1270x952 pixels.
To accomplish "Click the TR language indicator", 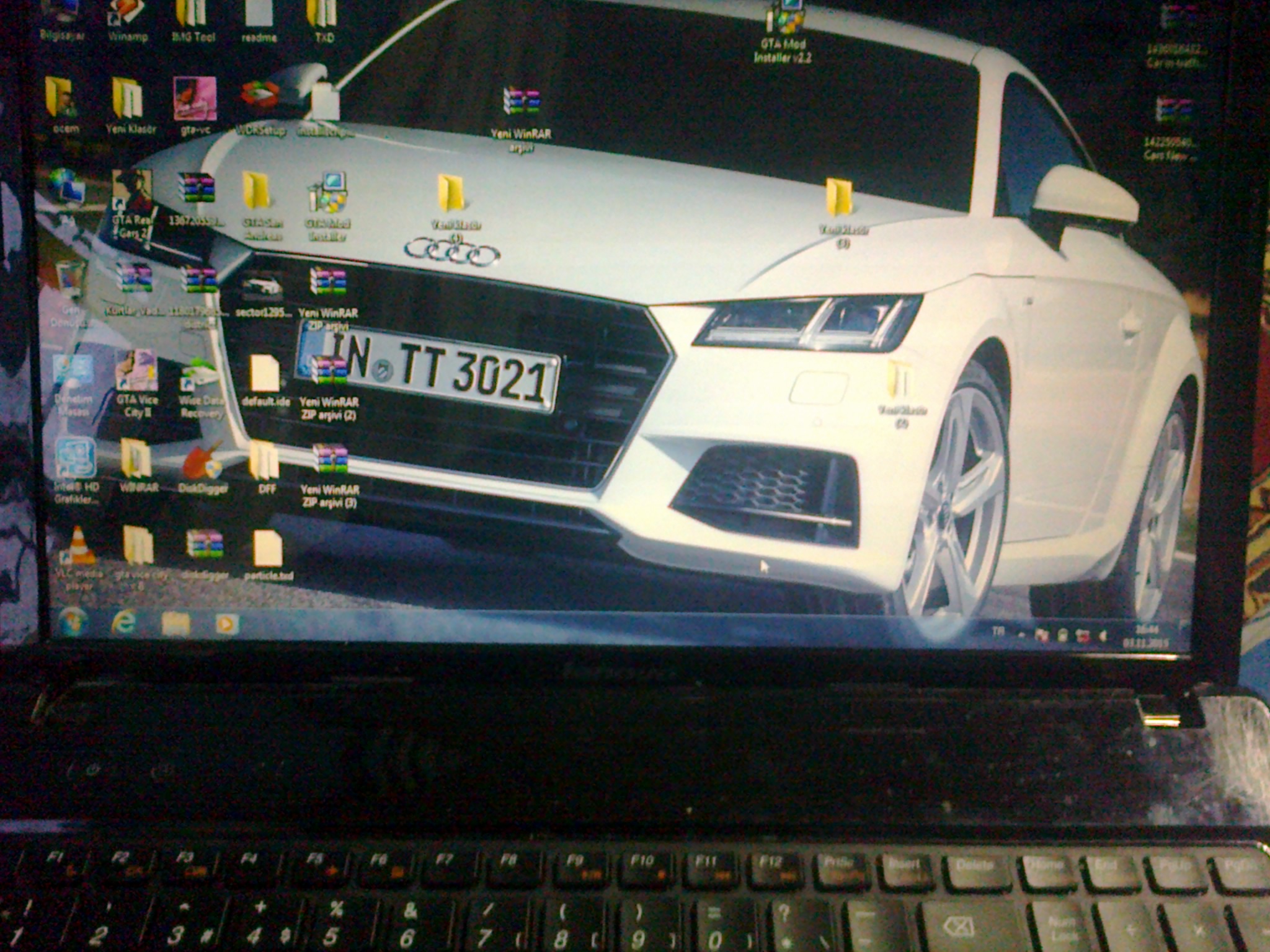I will [x=998, y=632].
